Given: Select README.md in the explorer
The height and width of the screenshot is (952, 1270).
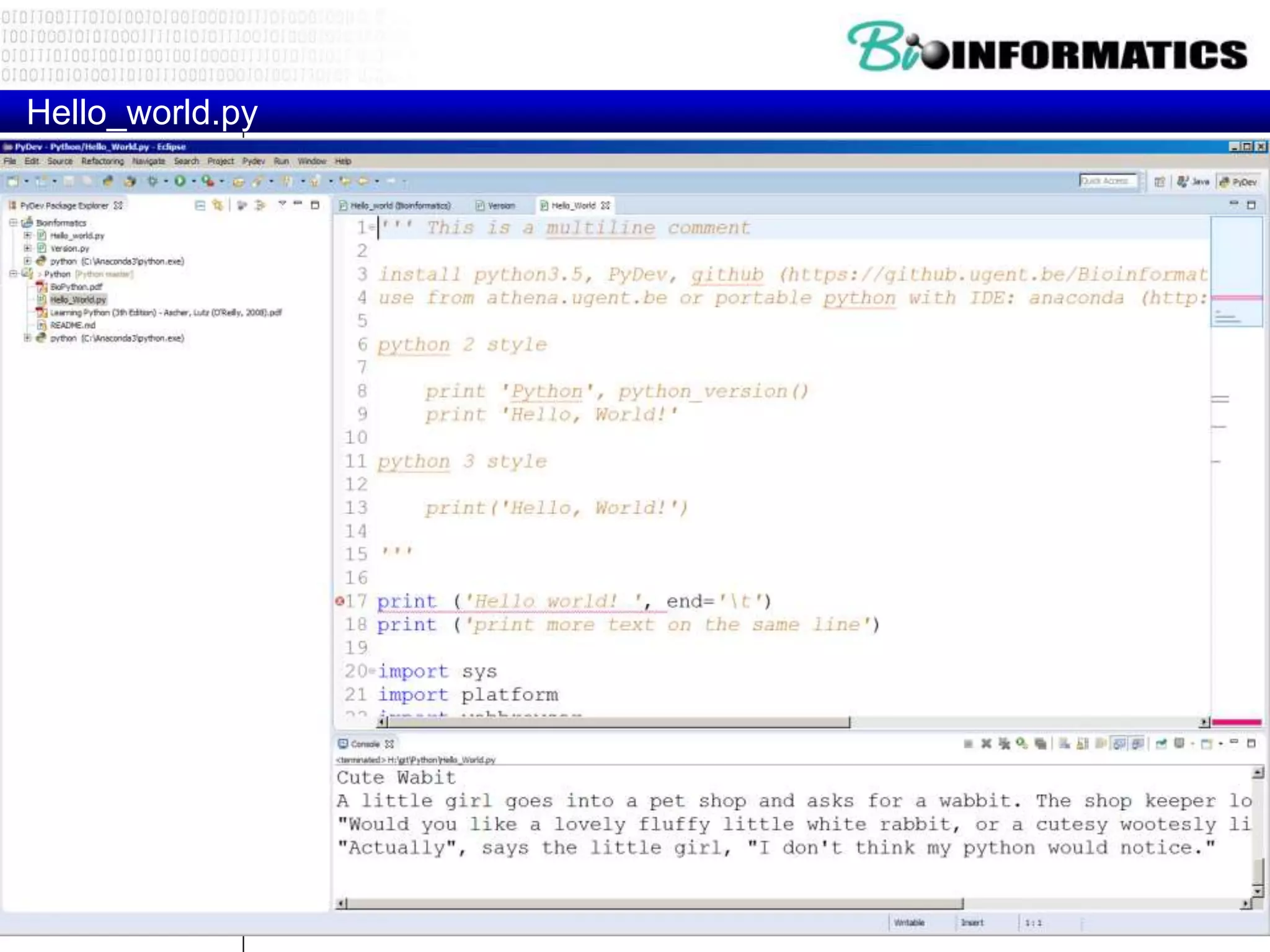Looking at the screenshot, I should coord(73,325).
